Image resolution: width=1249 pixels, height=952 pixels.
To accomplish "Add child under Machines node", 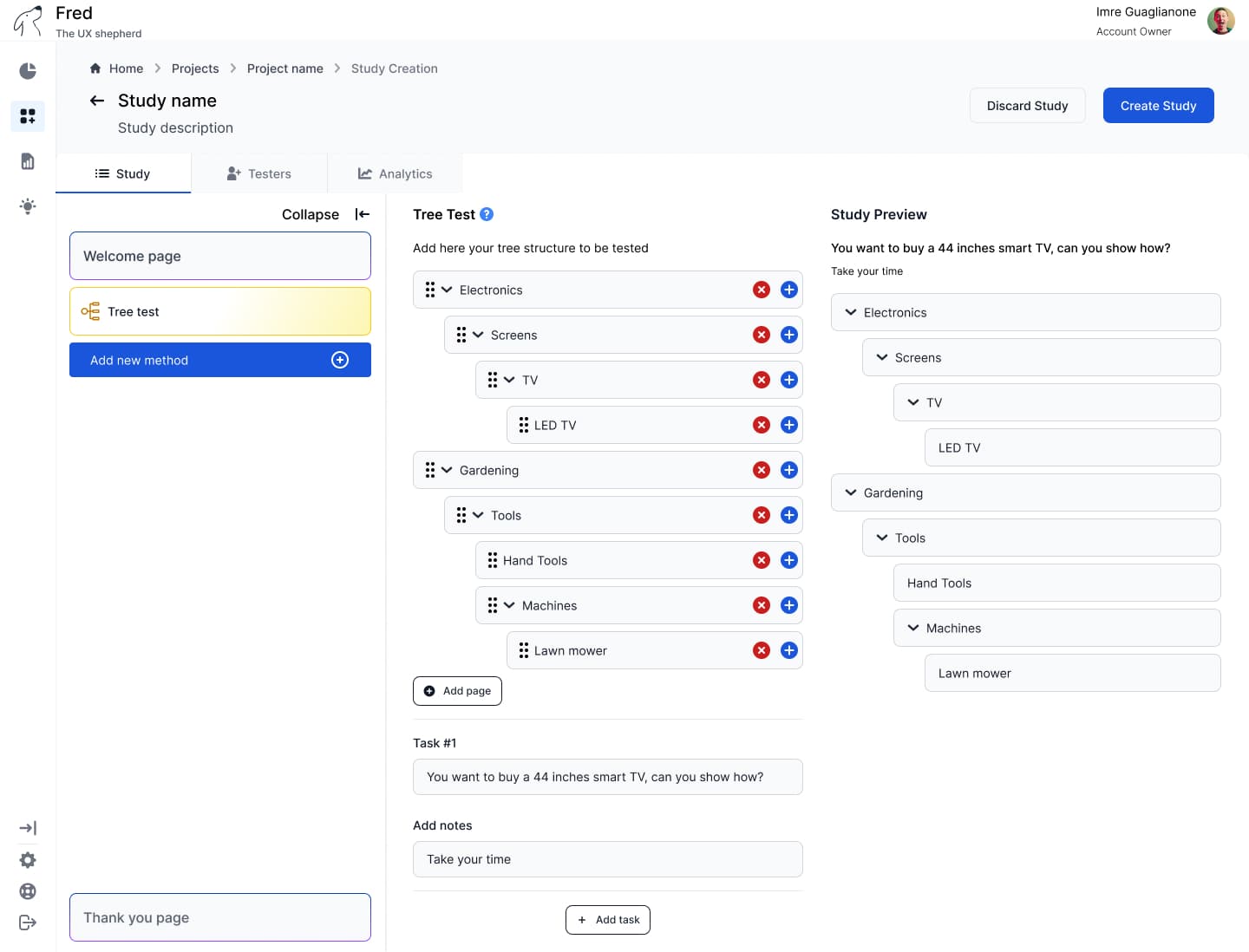I will (x=789, y=605).
